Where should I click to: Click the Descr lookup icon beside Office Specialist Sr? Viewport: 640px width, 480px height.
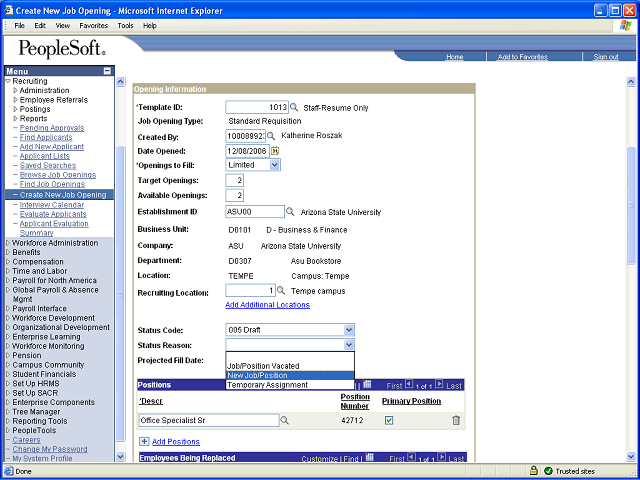click(284, 420)
